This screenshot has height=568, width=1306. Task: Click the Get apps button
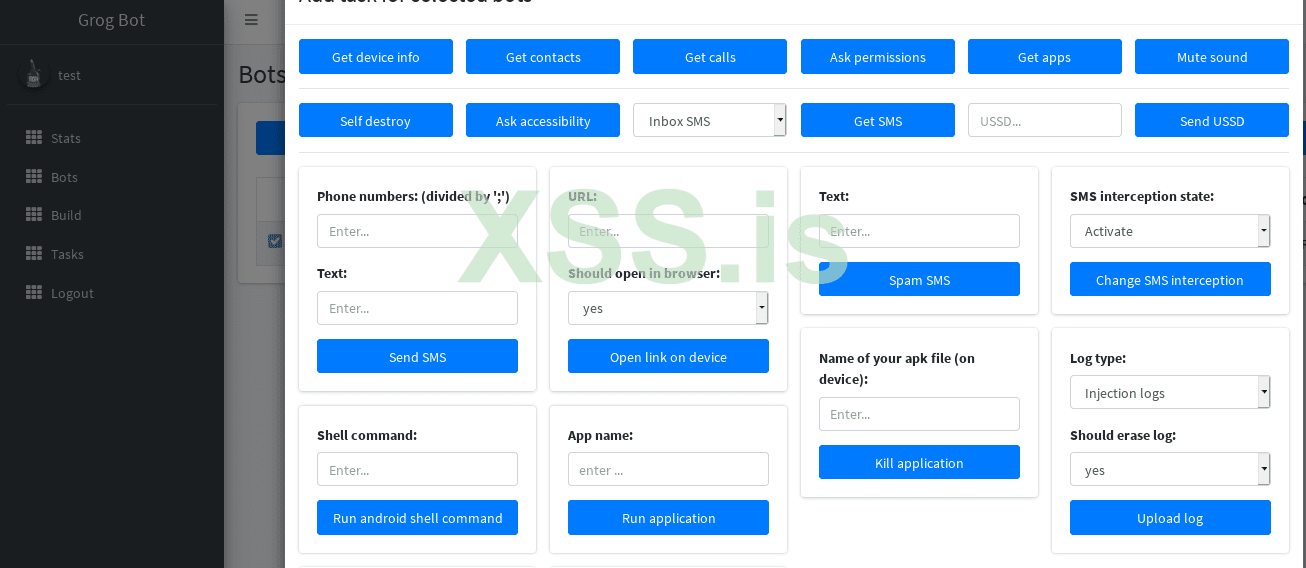1045,57
